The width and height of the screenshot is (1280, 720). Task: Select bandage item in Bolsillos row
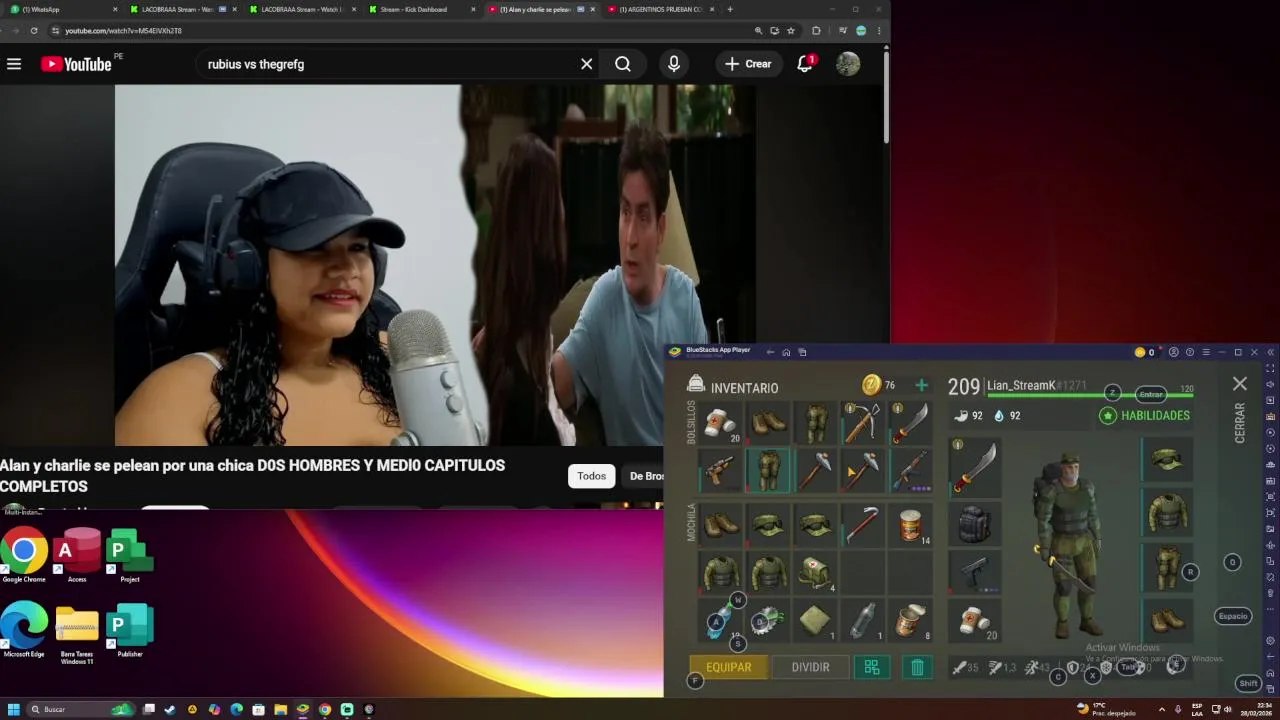click(721, 423)
